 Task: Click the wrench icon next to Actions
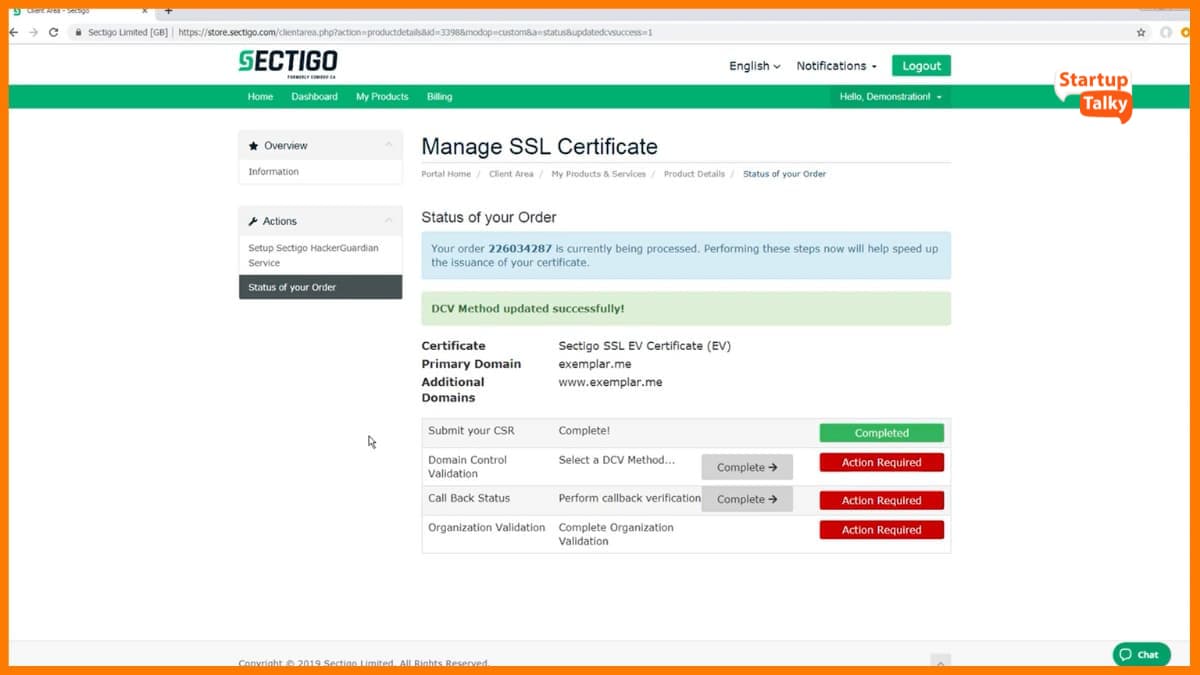tap(253, 221)
